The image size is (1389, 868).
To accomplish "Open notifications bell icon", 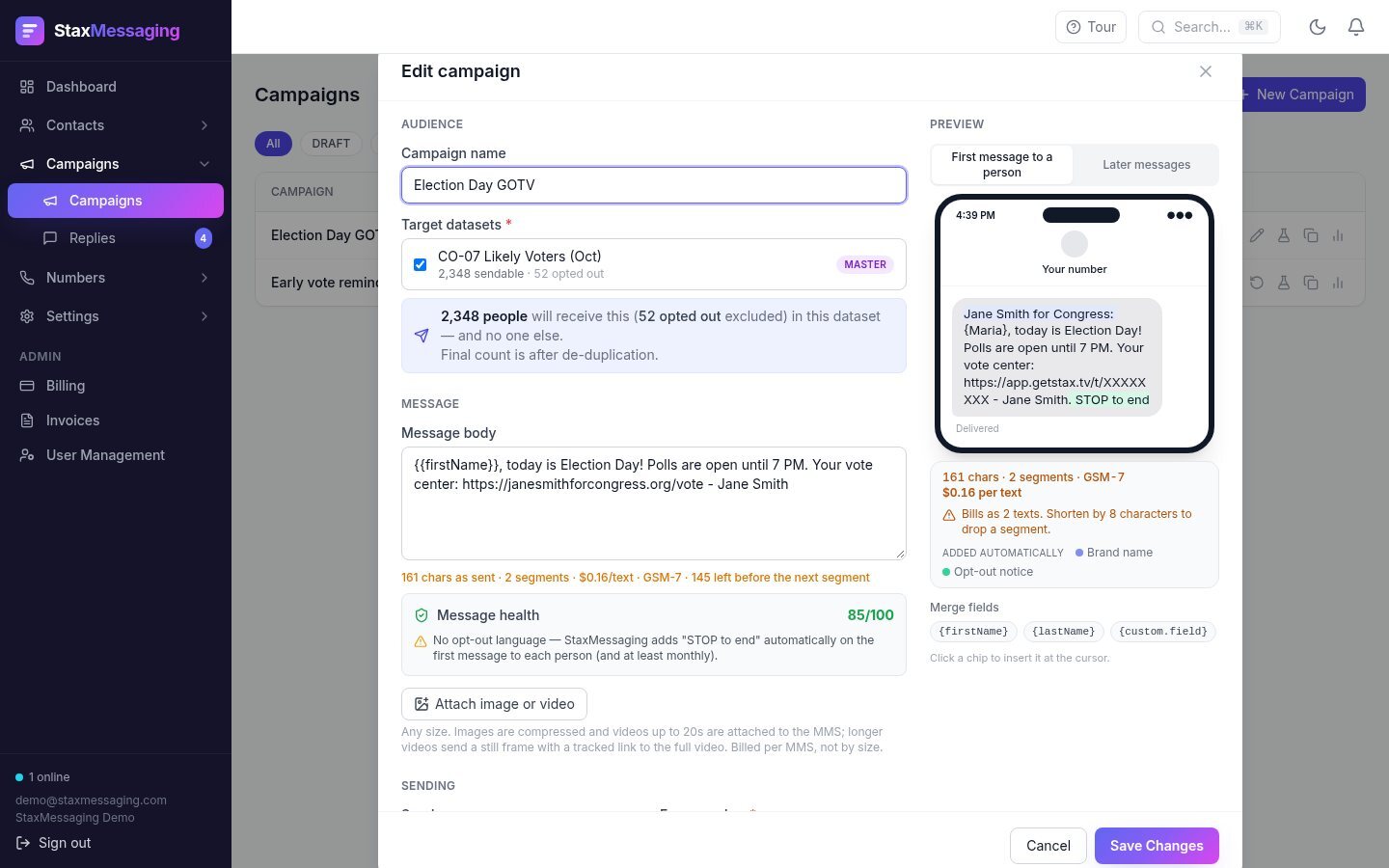I will click(x=1356, y=27).
